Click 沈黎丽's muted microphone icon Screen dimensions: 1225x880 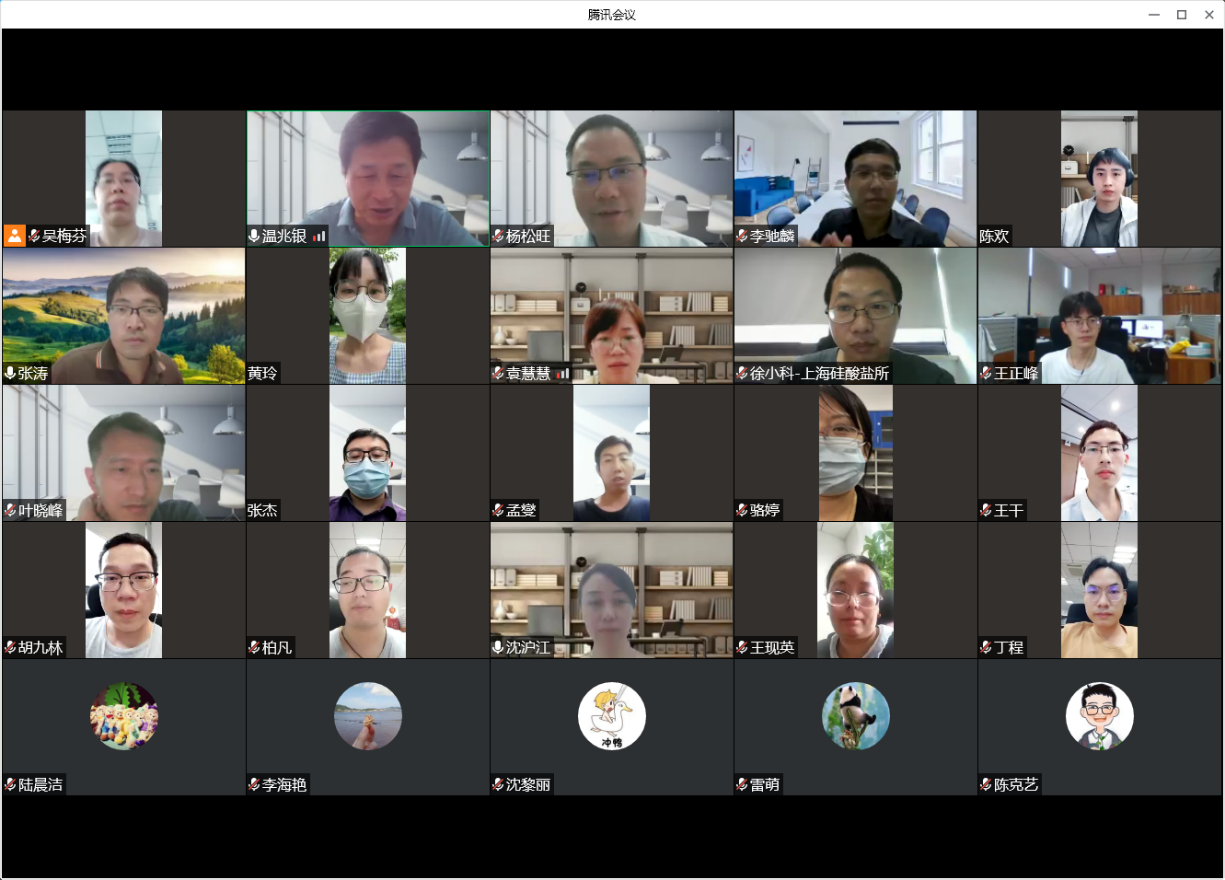coord(498,785)
